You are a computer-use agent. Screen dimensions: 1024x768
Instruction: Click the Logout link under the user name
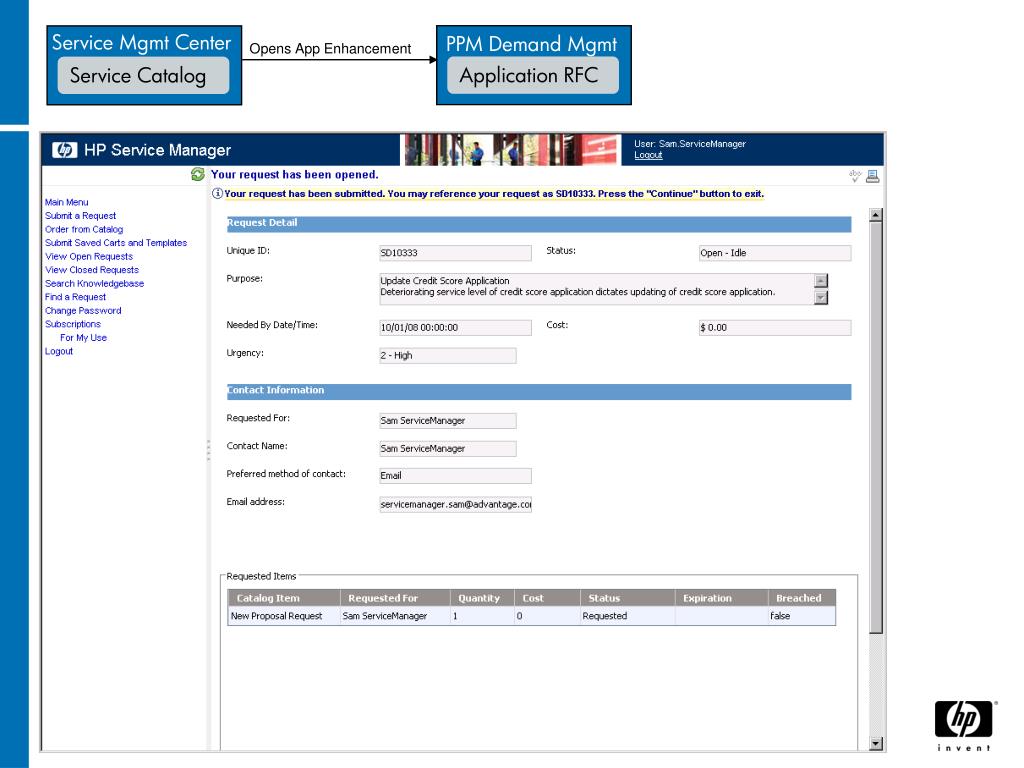(x=648, y=155)
